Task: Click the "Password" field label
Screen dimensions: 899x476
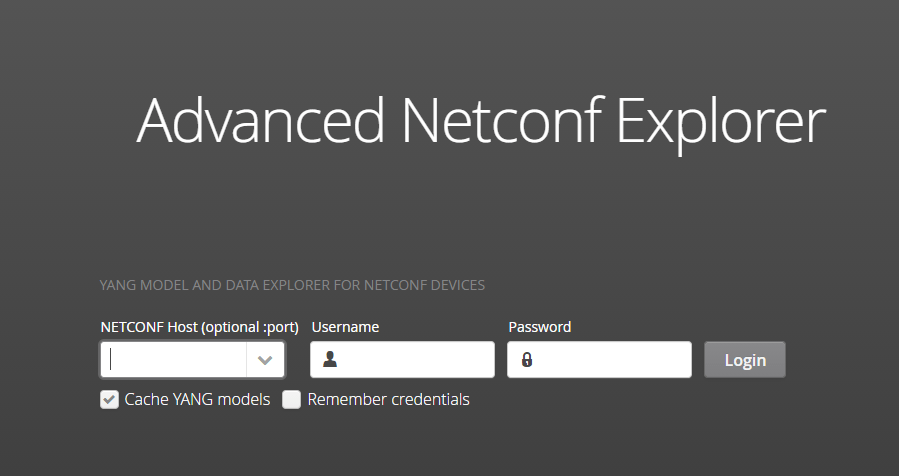Action: click(x=539, y=327)
